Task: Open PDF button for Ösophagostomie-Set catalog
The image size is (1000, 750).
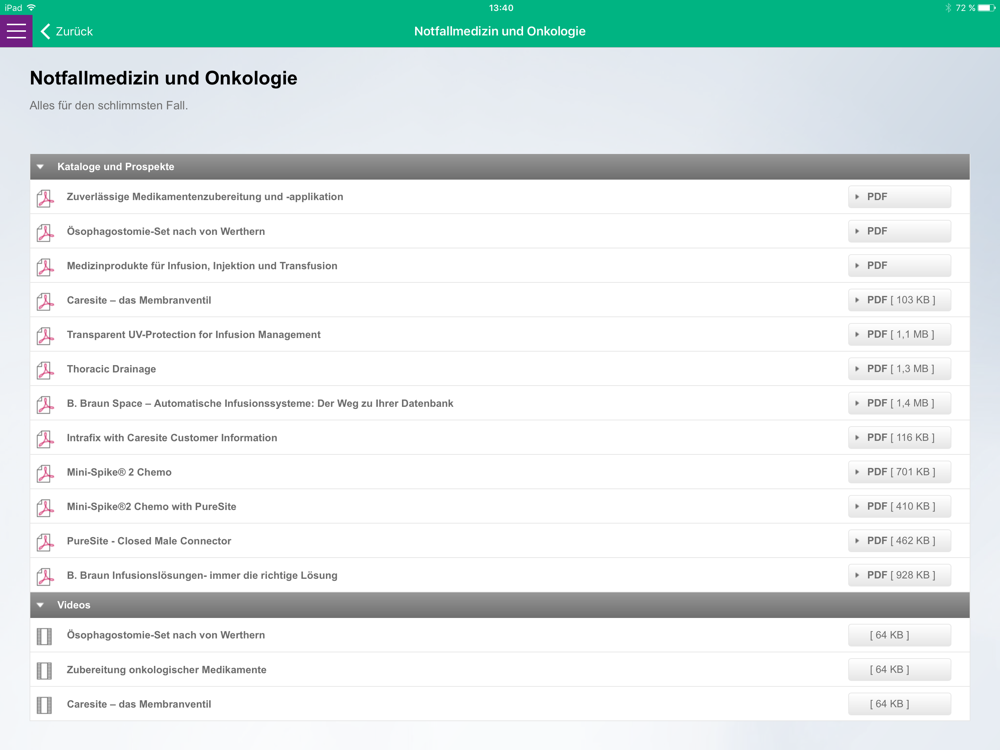Action: [x=899, y=231]
